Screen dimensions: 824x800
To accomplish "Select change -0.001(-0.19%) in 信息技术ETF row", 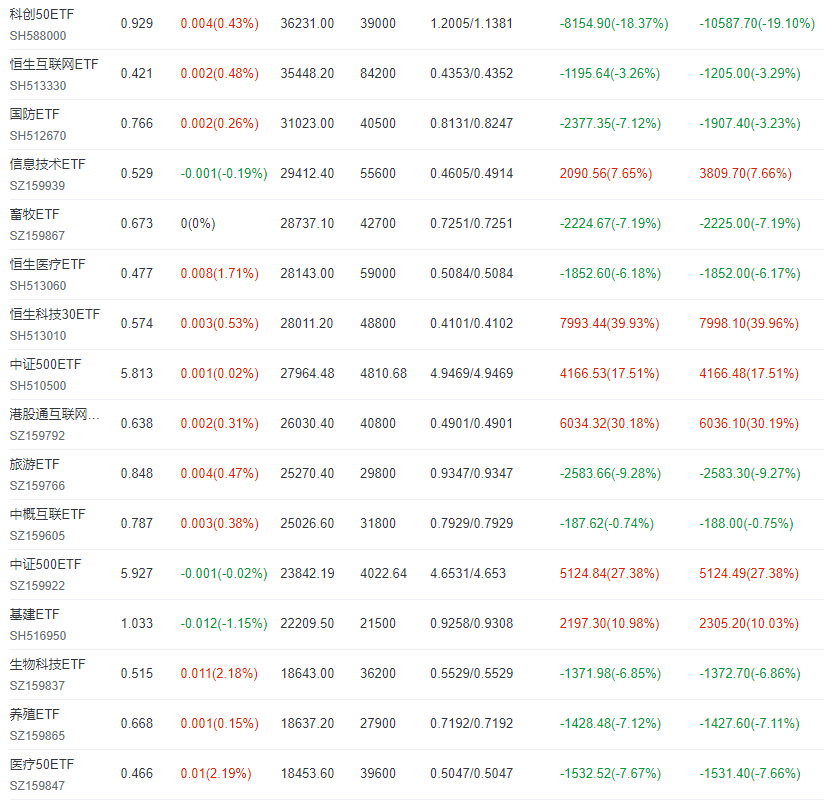I will 224,173.
